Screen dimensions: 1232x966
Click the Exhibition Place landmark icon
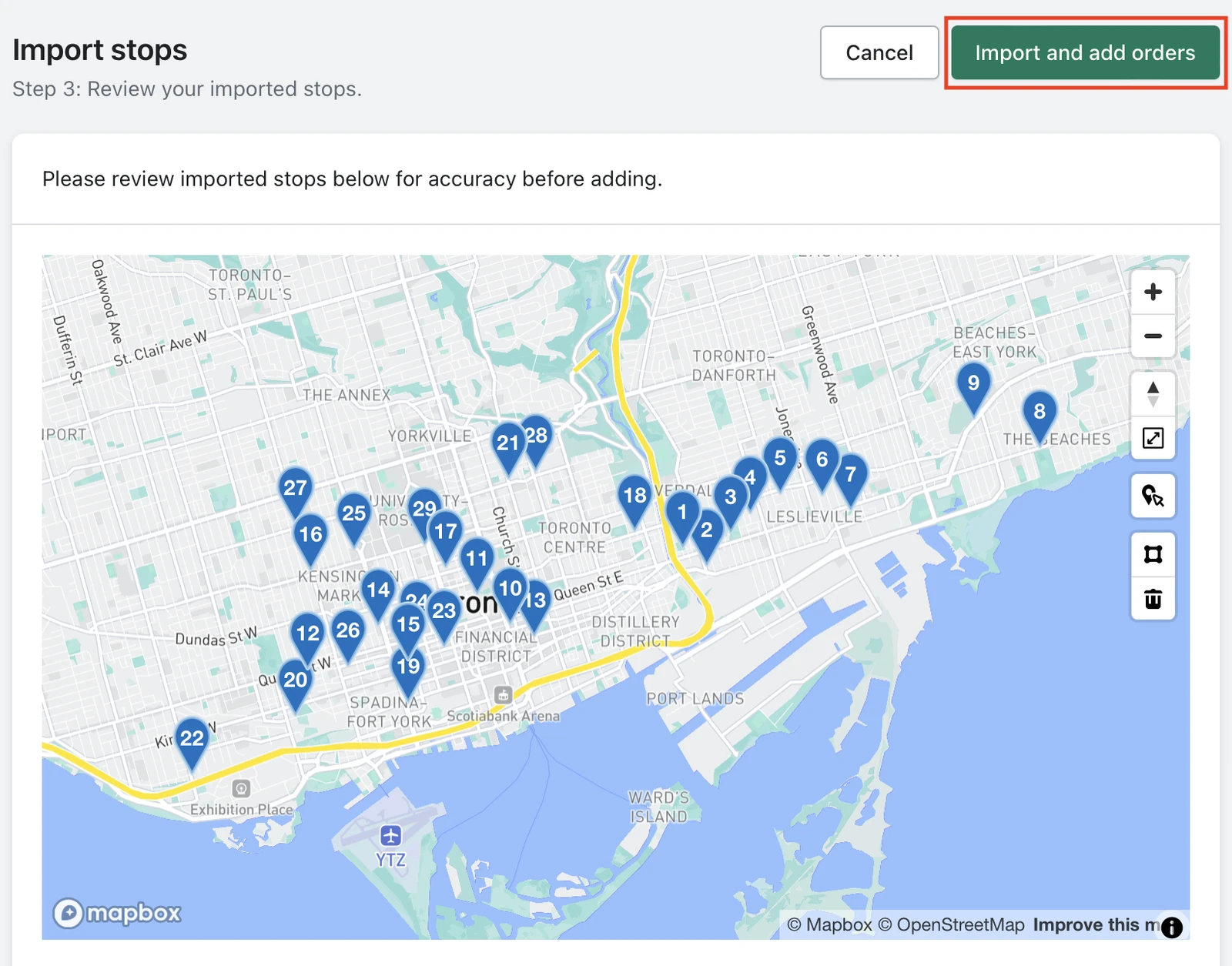coord(241,788)
